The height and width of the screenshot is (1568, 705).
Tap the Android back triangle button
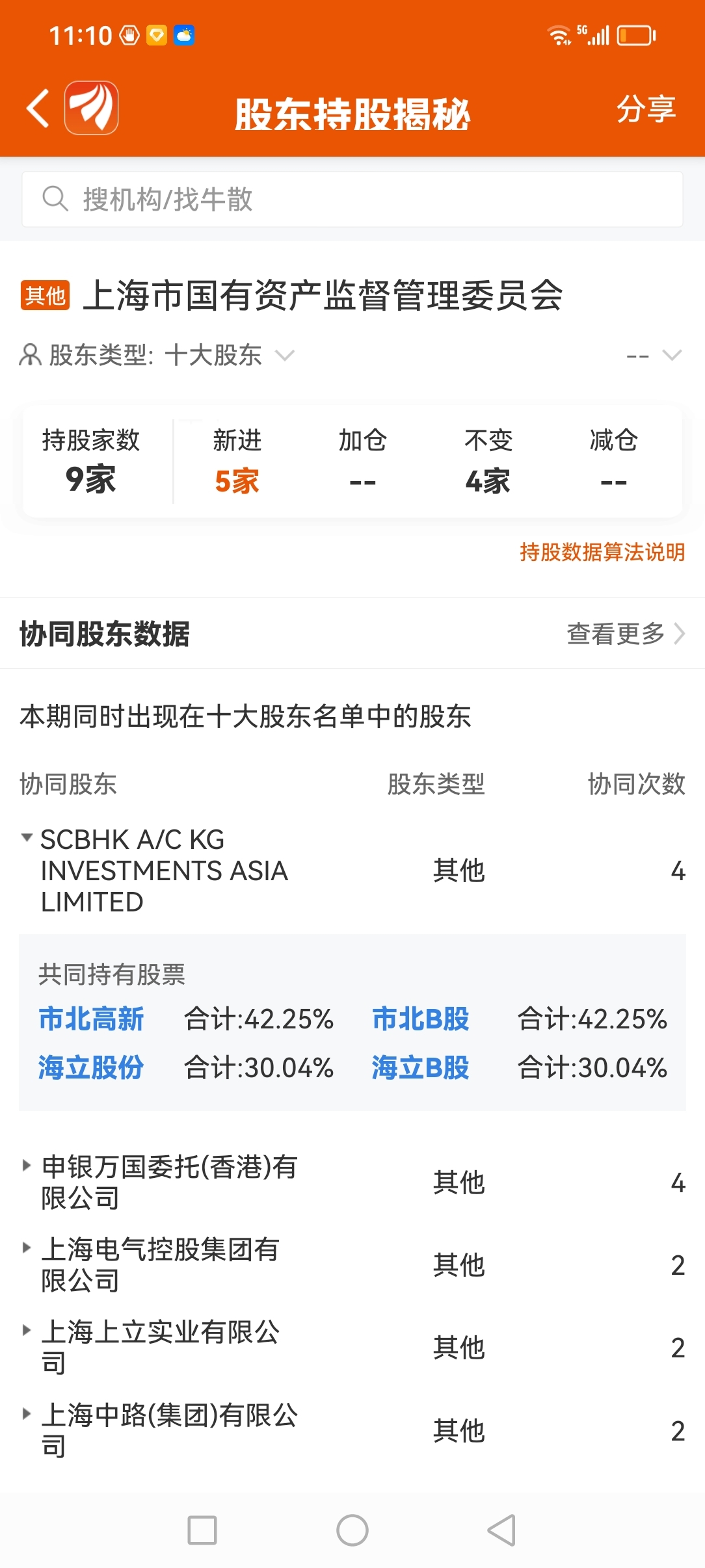click(x=502, y=1530)
